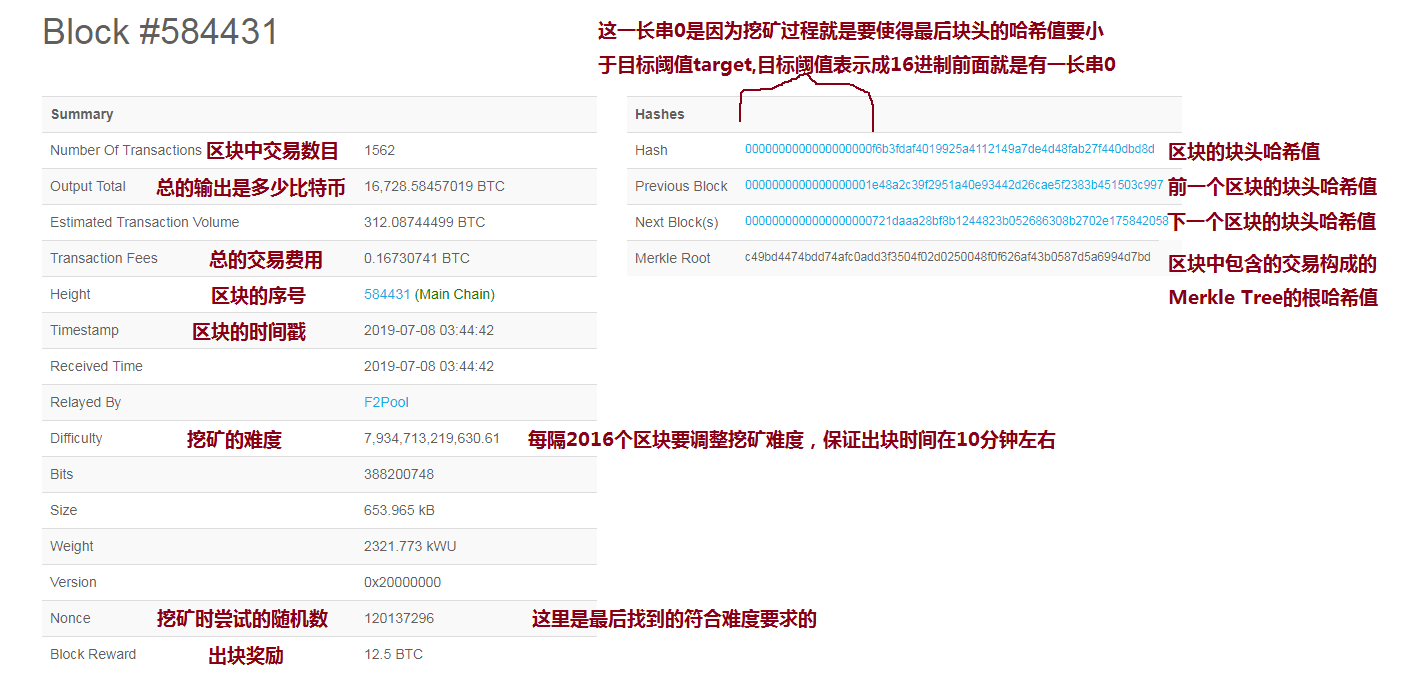Screen dimensions: 1416x690
Task: Click the Hashes table header
Action: click(660, 114)
